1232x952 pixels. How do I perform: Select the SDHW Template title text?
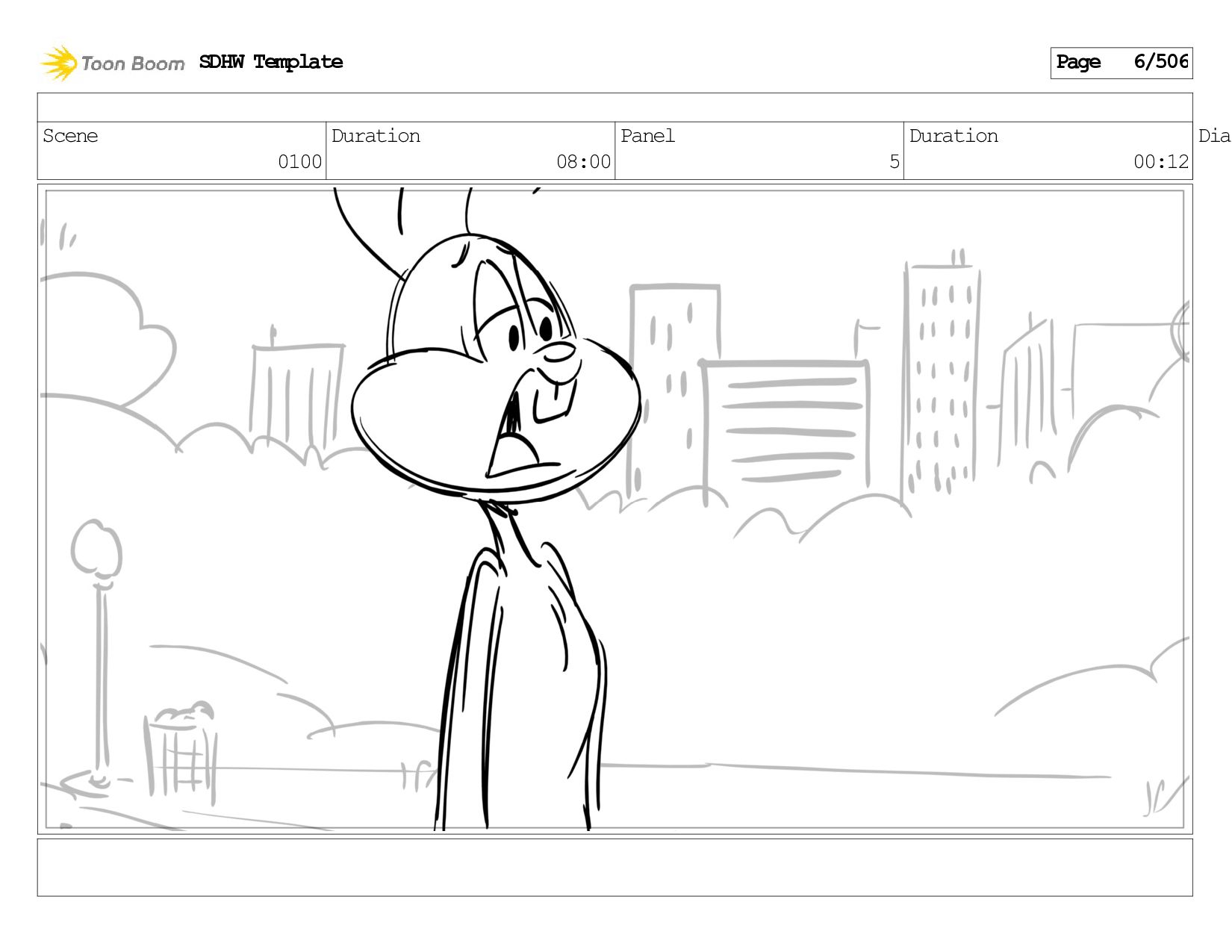[x=271, y=62]
